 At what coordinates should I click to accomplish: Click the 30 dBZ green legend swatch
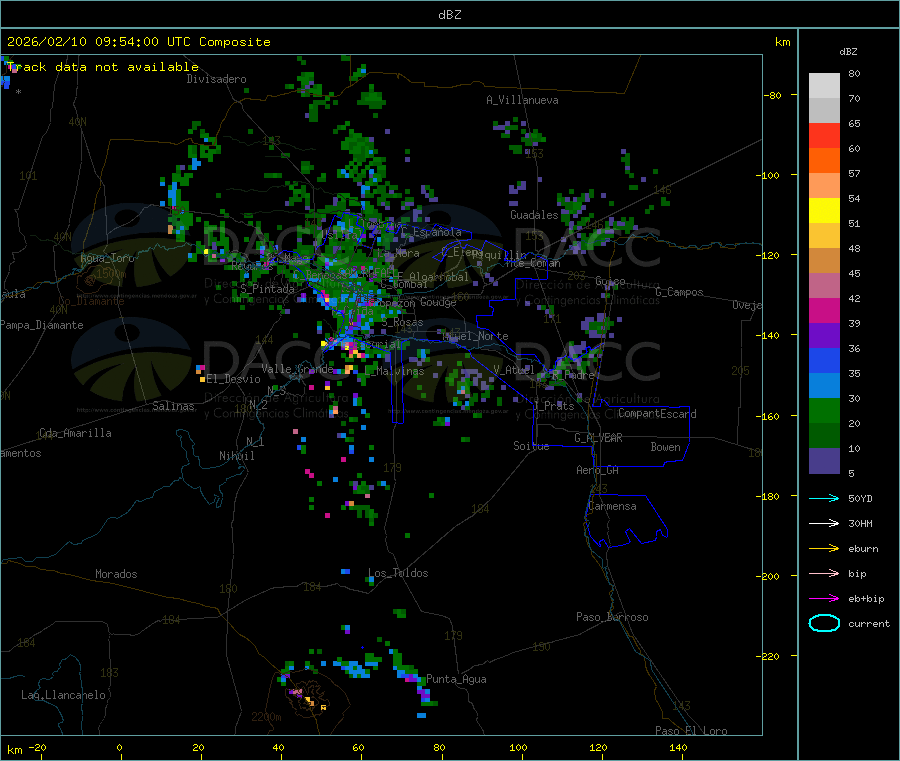pos(824,411)
